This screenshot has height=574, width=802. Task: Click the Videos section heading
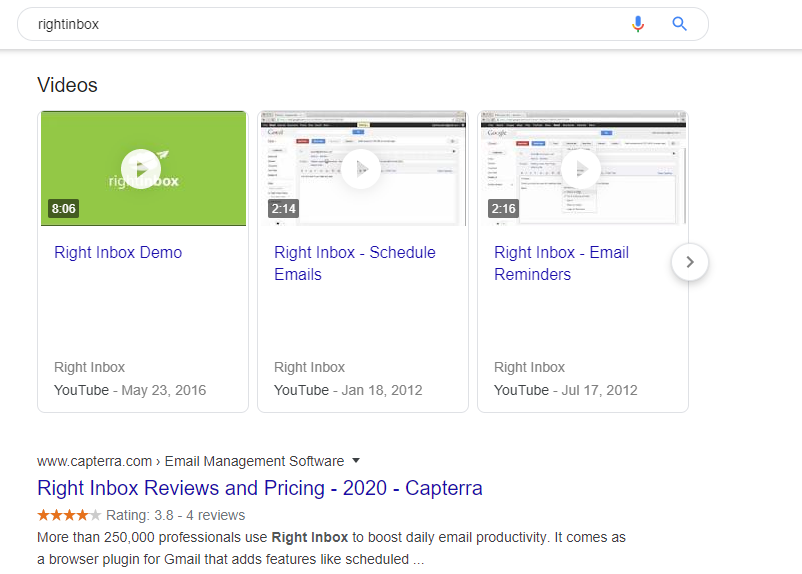tap(67, 85)
